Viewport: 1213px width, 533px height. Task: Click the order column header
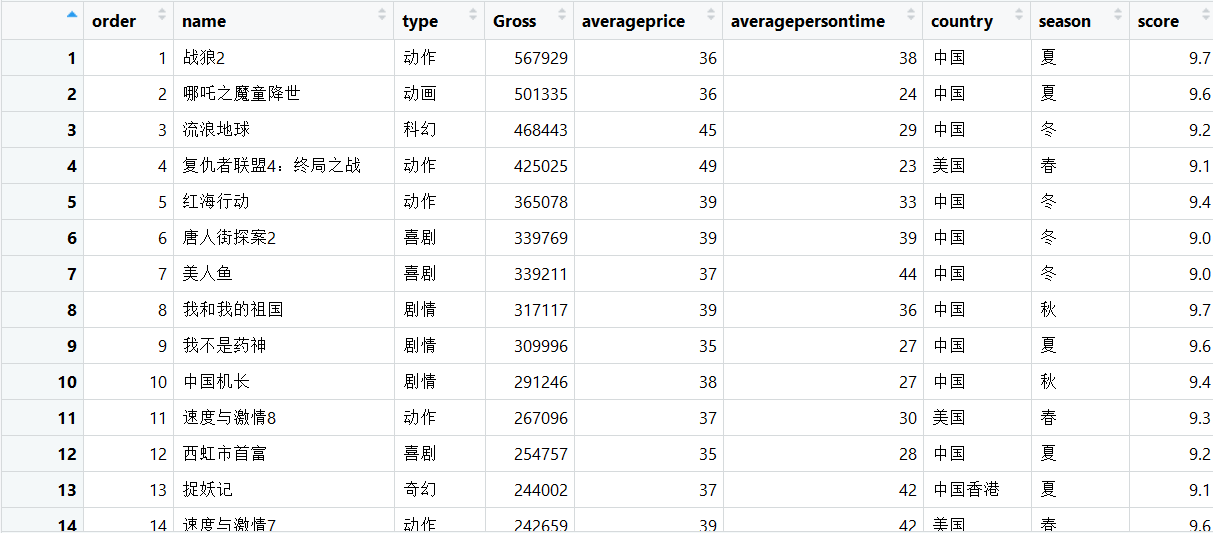coord(129,21)
